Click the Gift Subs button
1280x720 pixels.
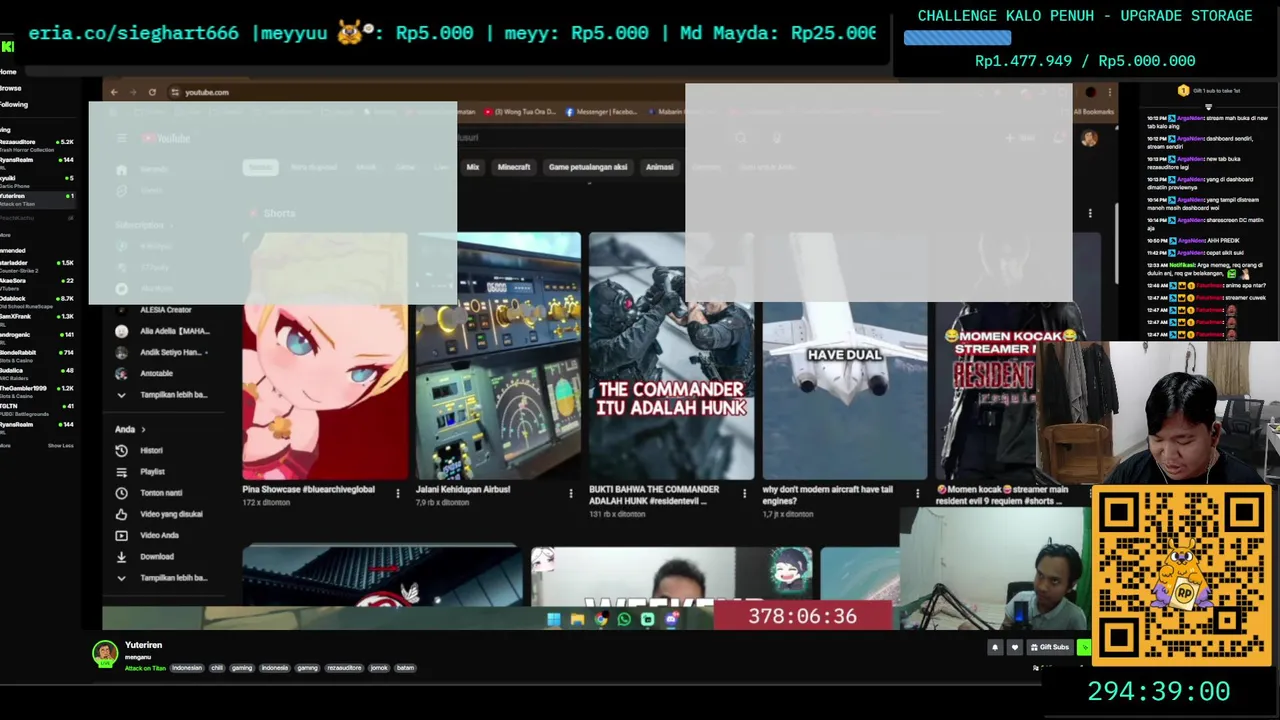coord(1050,647)
